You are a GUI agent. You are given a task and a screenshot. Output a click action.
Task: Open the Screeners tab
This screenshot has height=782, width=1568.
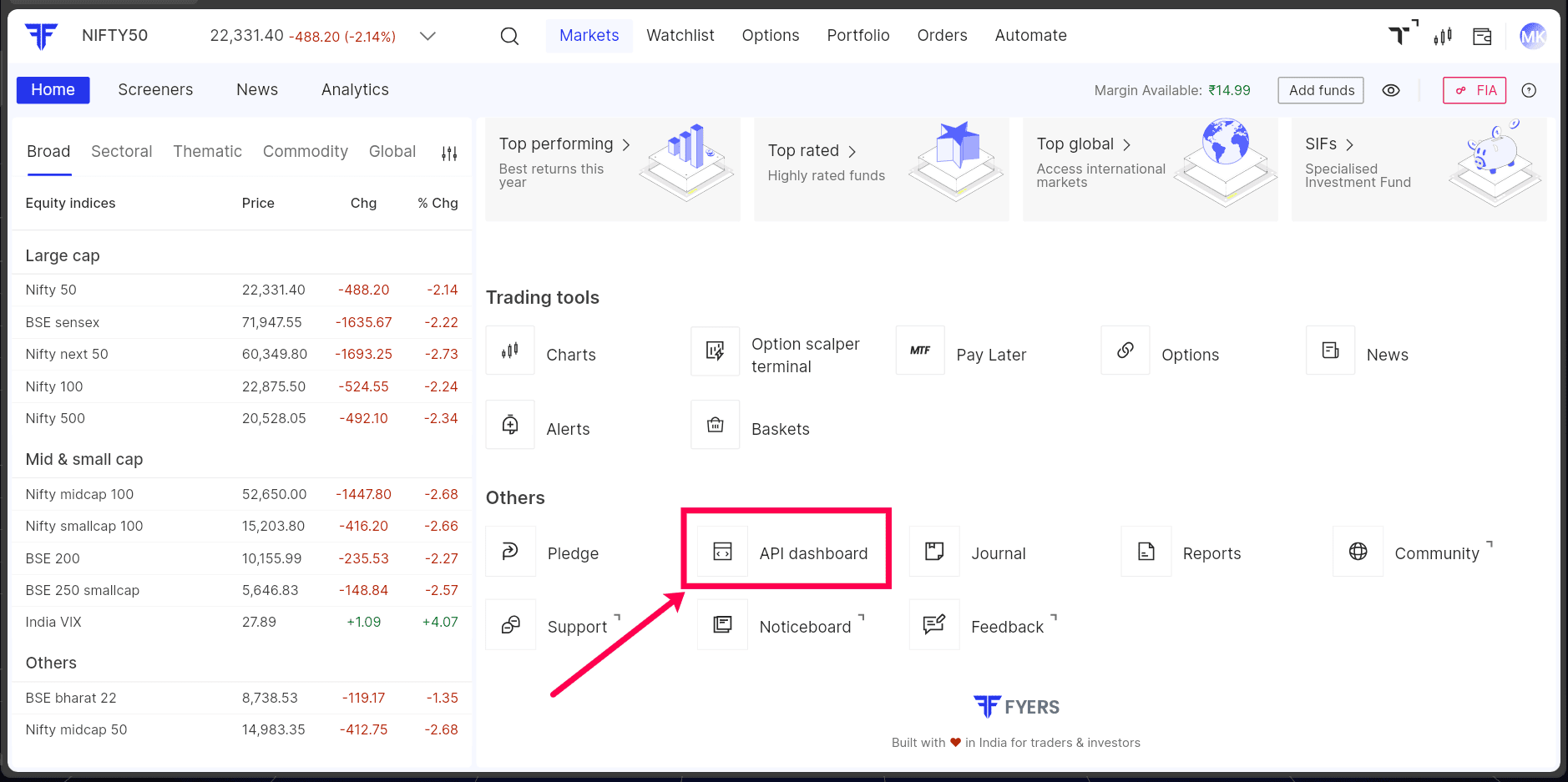(x=155, y=90)
